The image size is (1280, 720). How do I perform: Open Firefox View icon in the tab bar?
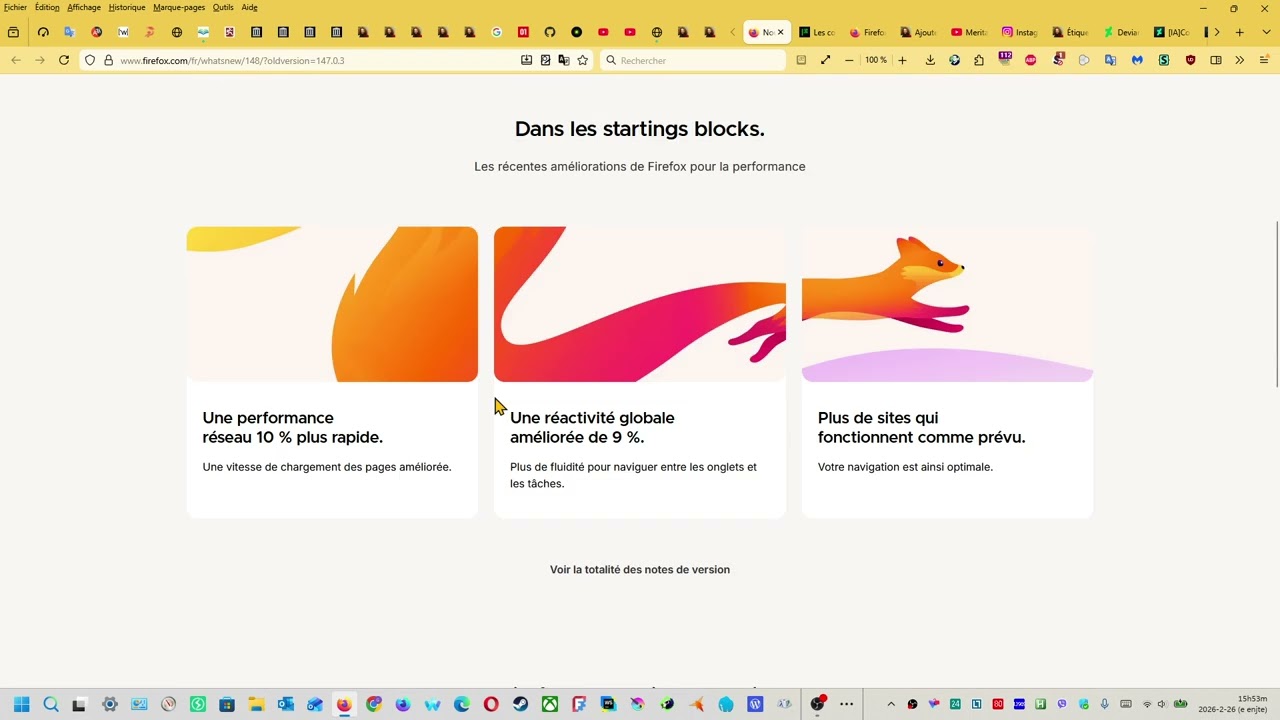[13, 32]
